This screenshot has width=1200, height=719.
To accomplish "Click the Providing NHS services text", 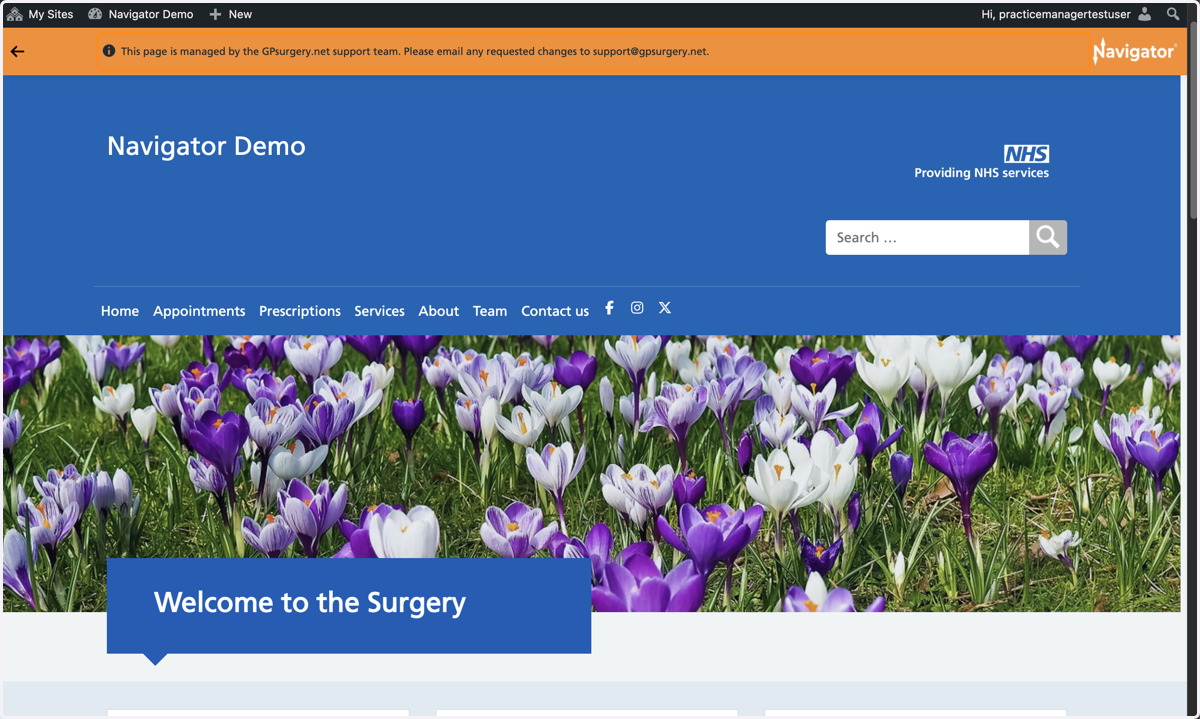I will pyautogui.click(x=981, y=173).
